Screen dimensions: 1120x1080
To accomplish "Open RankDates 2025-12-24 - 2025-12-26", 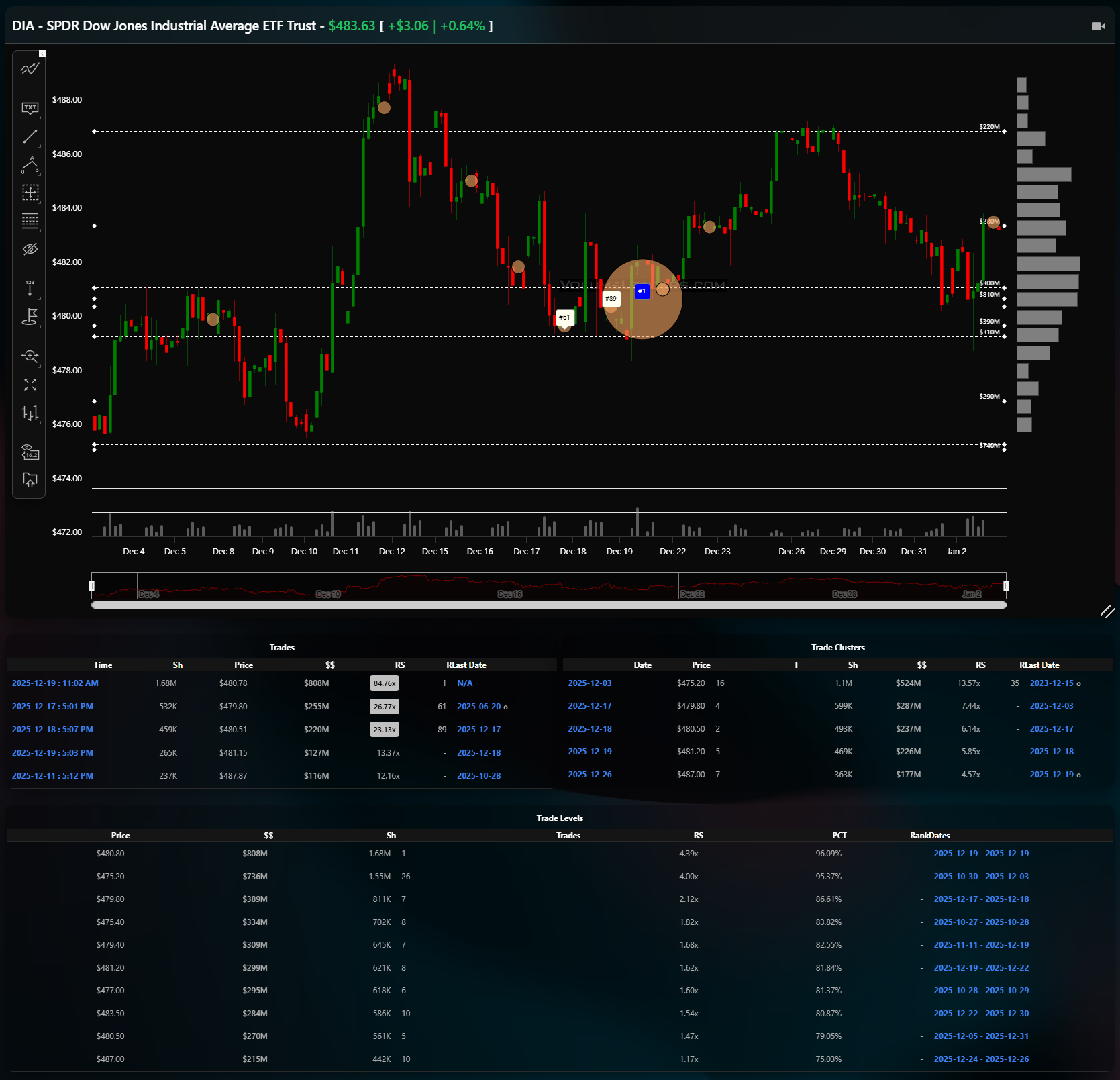I will coord(981,1059).
